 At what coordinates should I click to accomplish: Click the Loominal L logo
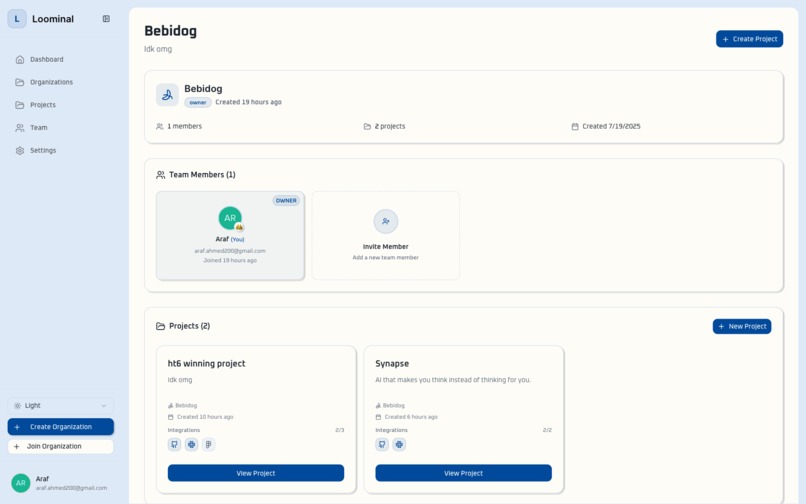pyautogui.click(x=17, y=19)
